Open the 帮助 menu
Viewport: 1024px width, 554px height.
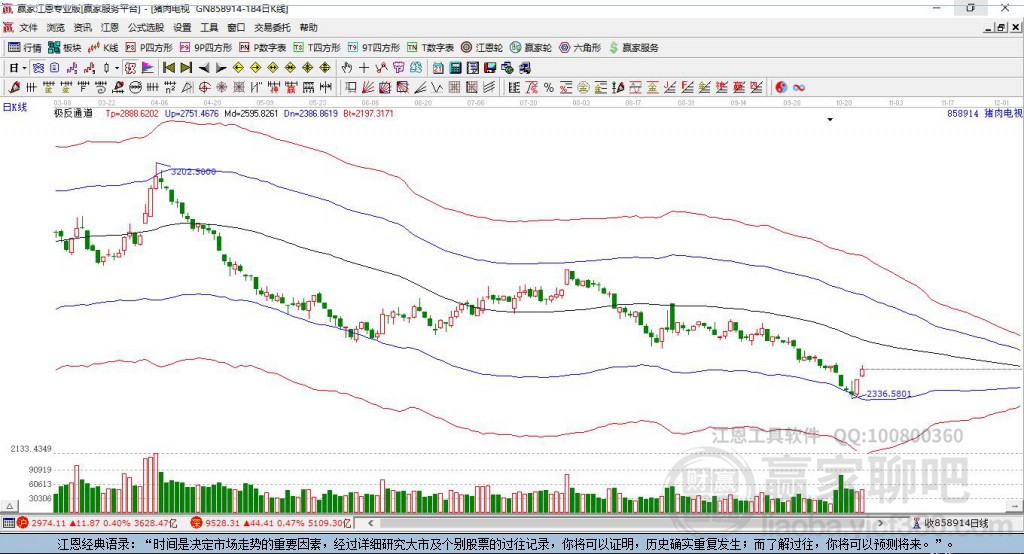click(308, 27)
